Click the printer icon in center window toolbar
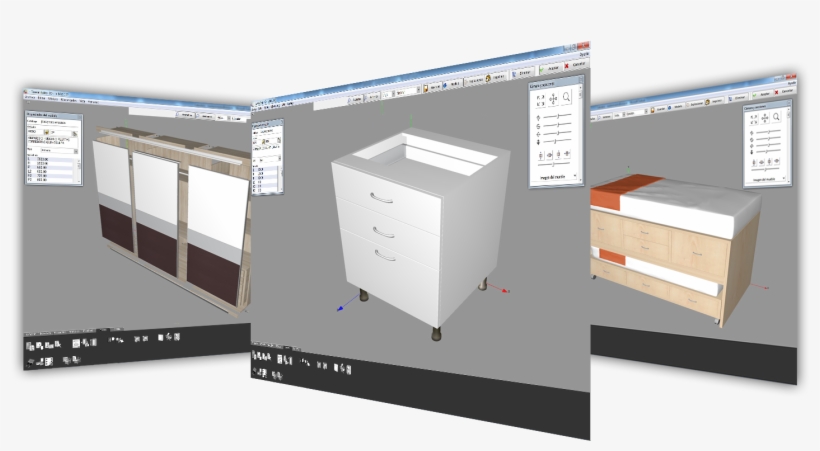 488,78
